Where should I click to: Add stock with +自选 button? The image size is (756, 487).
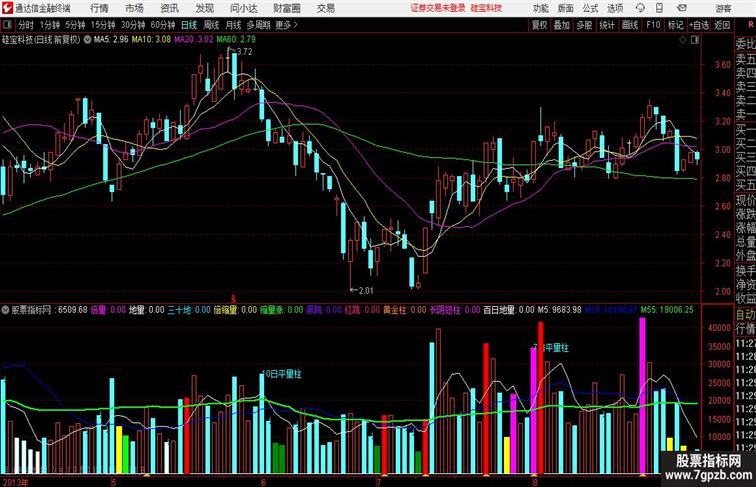click(699, 25)
